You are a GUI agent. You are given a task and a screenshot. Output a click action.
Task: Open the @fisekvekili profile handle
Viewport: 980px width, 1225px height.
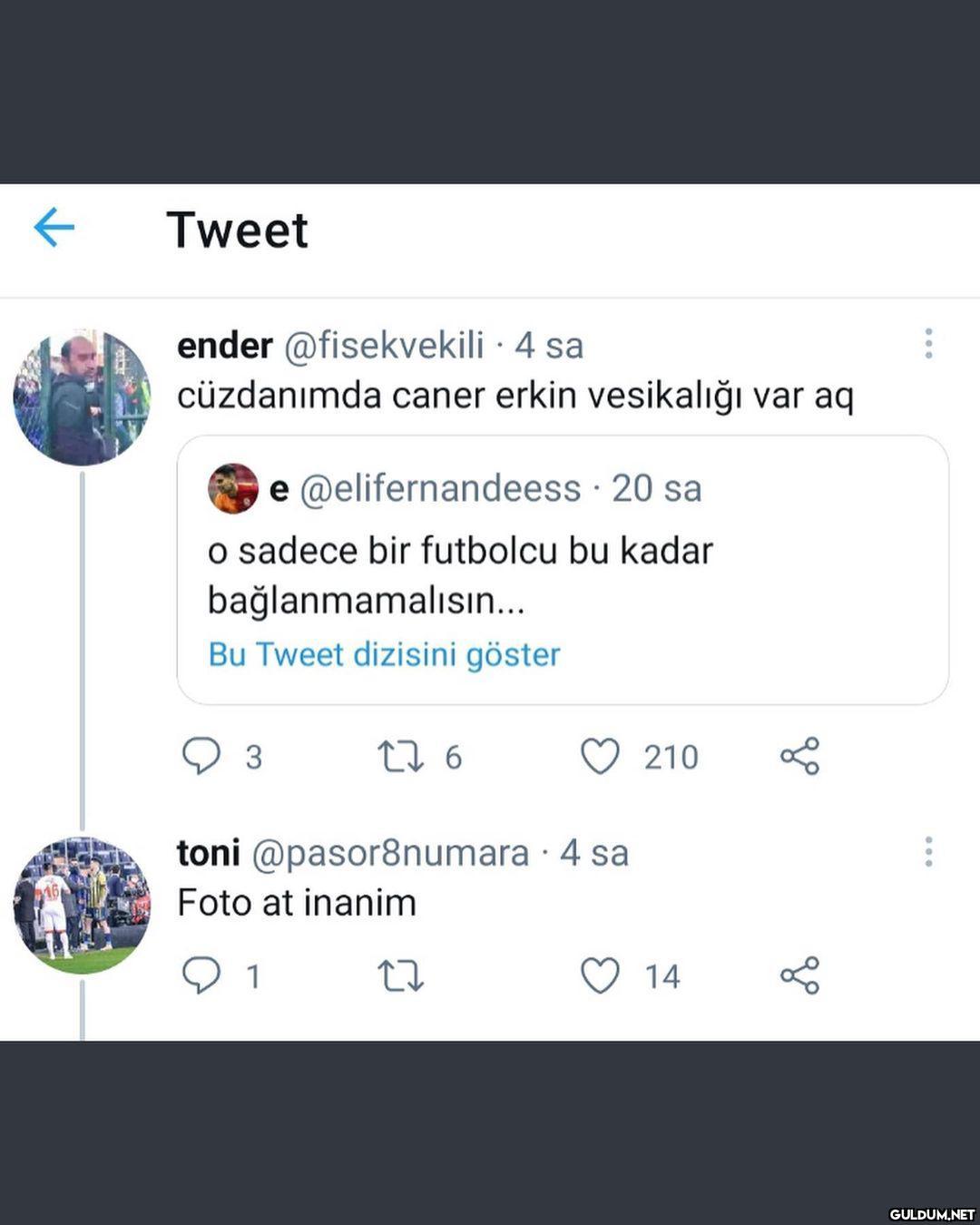click(384, 346)
